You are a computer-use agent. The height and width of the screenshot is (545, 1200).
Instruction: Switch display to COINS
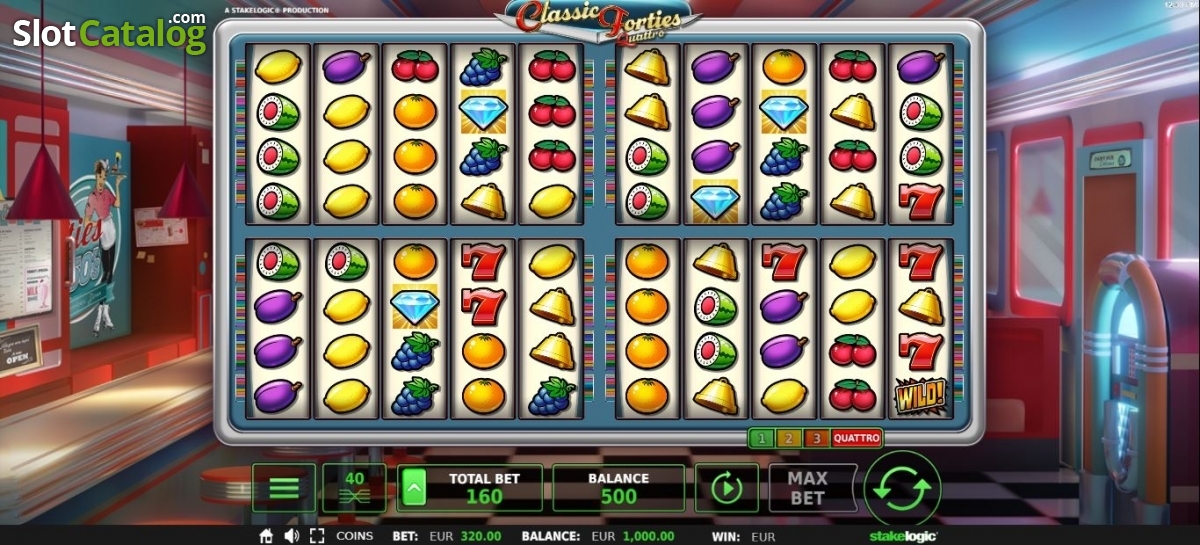[x=354, y=536]
